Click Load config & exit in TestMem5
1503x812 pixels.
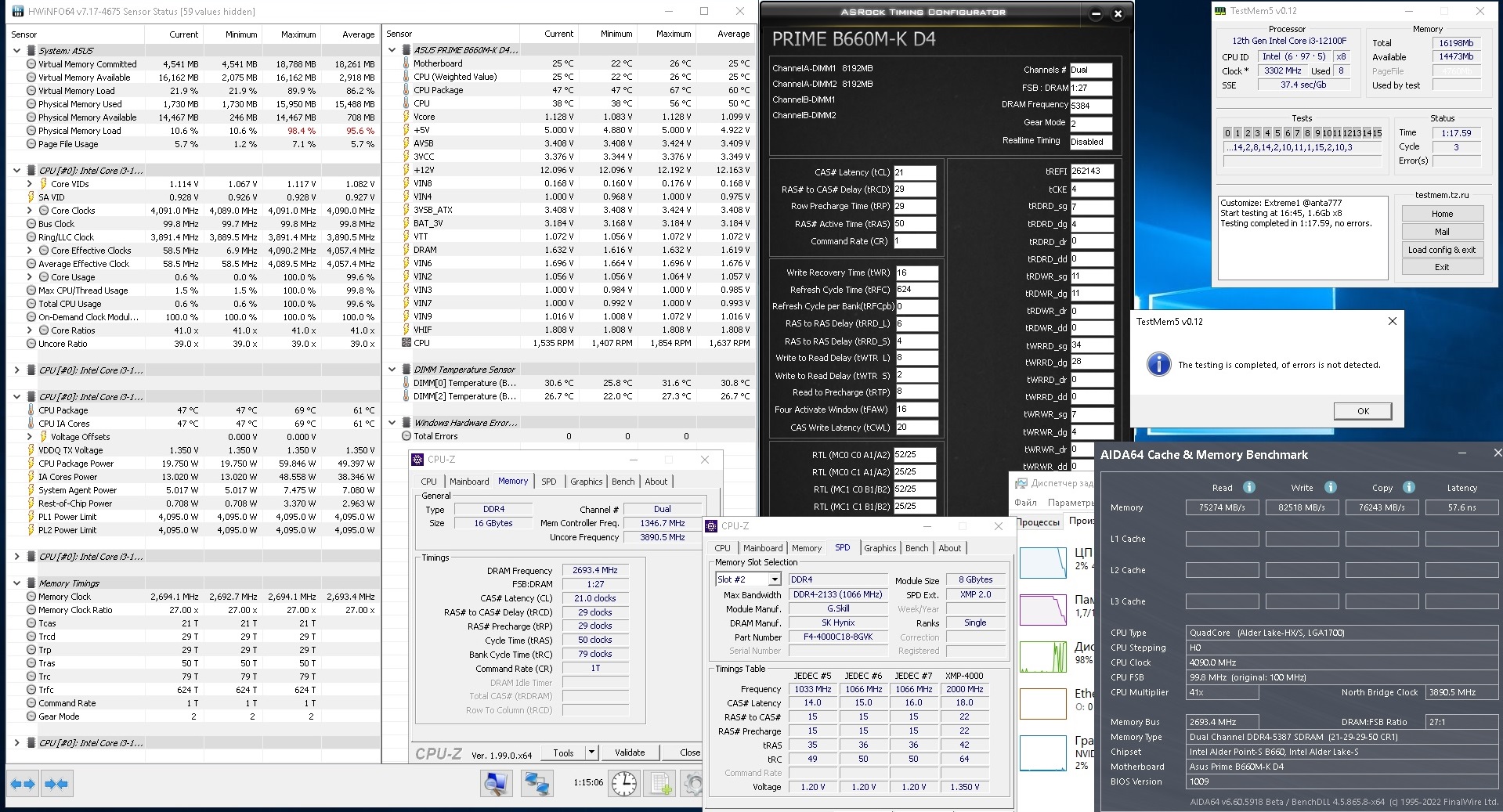(x=1442, y=250)
